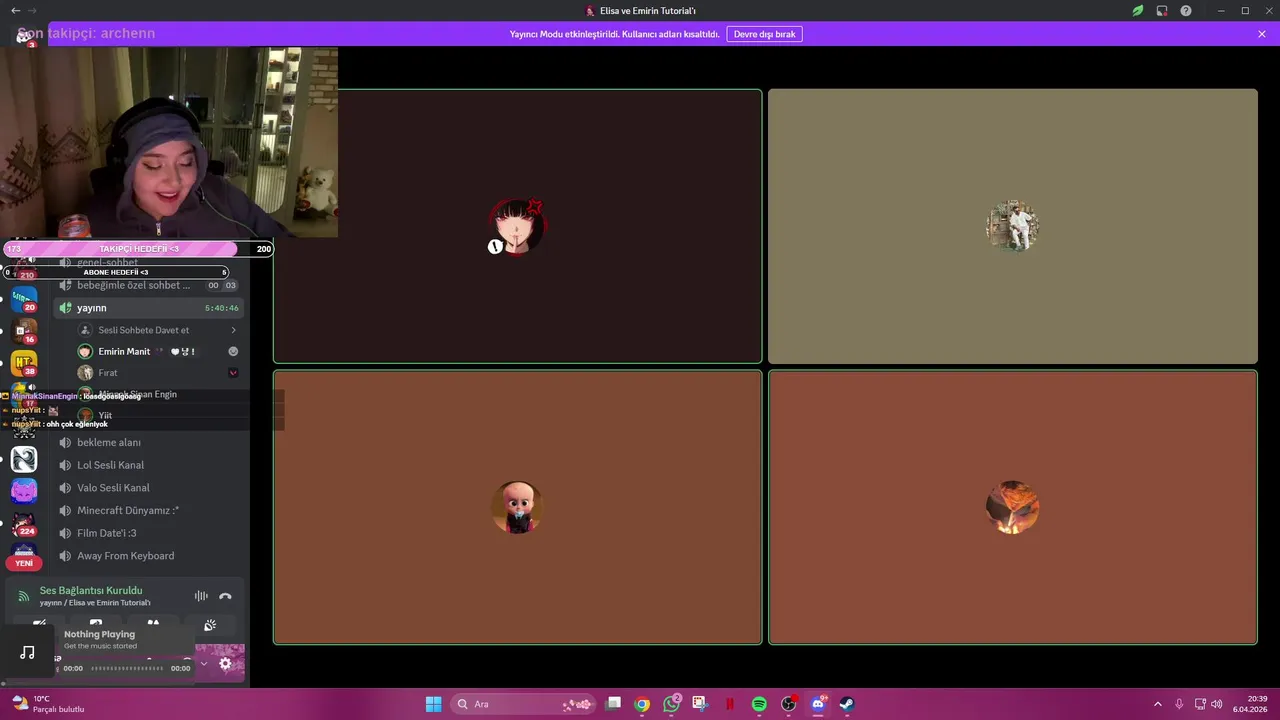Screen dimensions: 1280x720
Task: Open server icon with badge 224
Action: click(x=24, y=523)
